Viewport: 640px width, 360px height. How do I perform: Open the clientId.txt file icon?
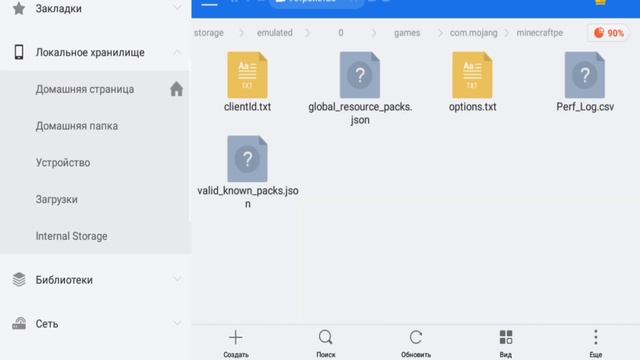247,75
